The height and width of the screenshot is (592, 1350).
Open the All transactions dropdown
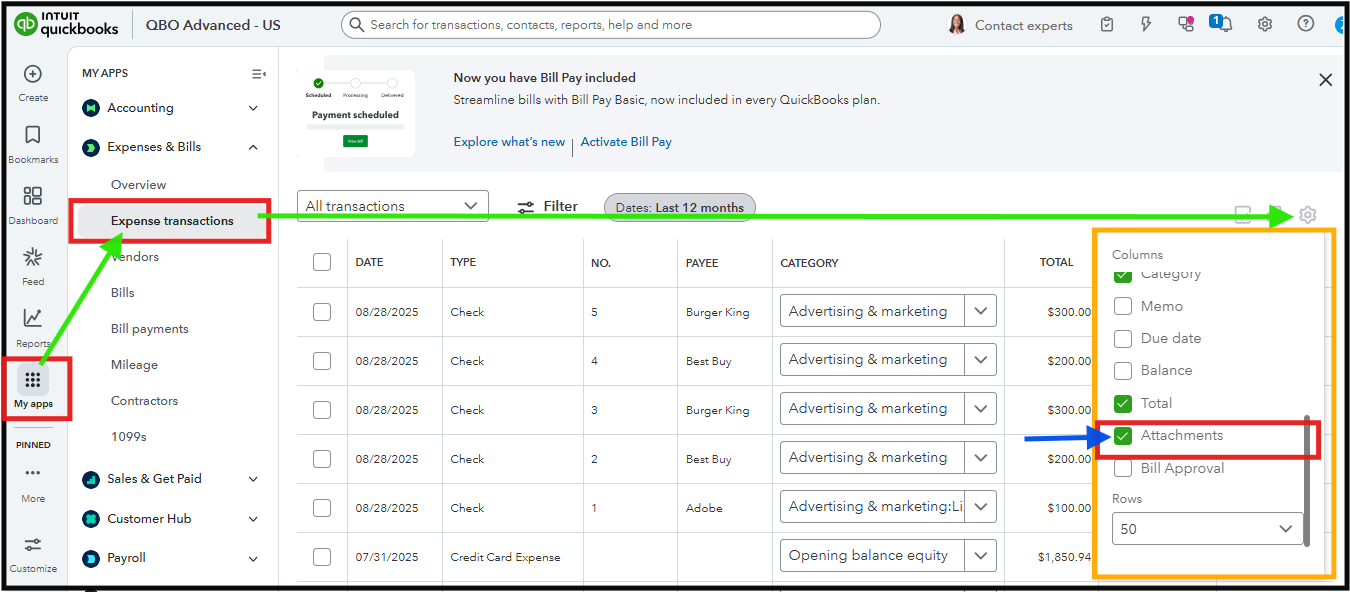pos(393,206)
